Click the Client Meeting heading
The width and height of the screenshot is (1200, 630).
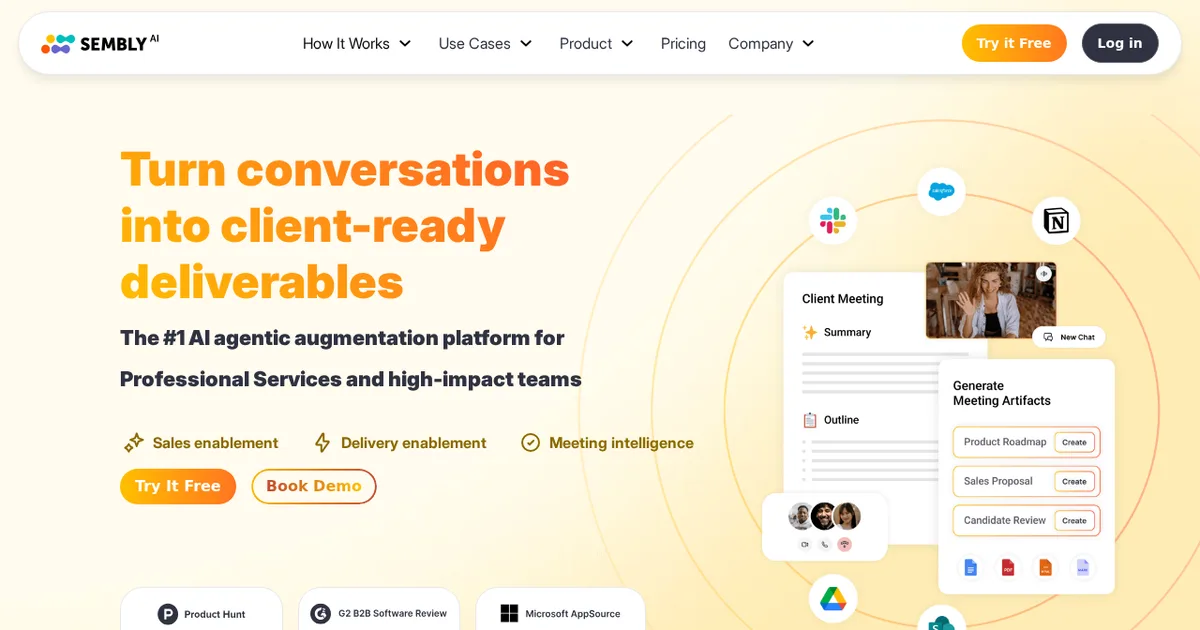pyautogui.click(x=842, y=299)
